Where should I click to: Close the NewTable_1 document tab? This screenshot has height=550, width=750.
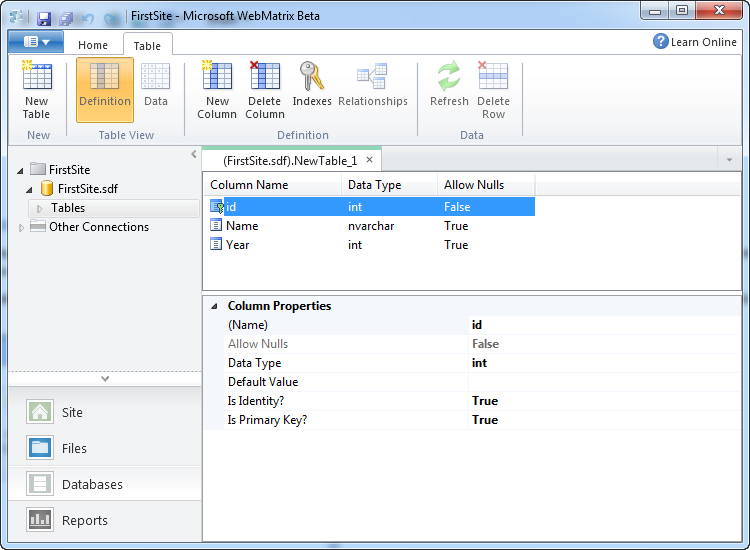[369, 159]
